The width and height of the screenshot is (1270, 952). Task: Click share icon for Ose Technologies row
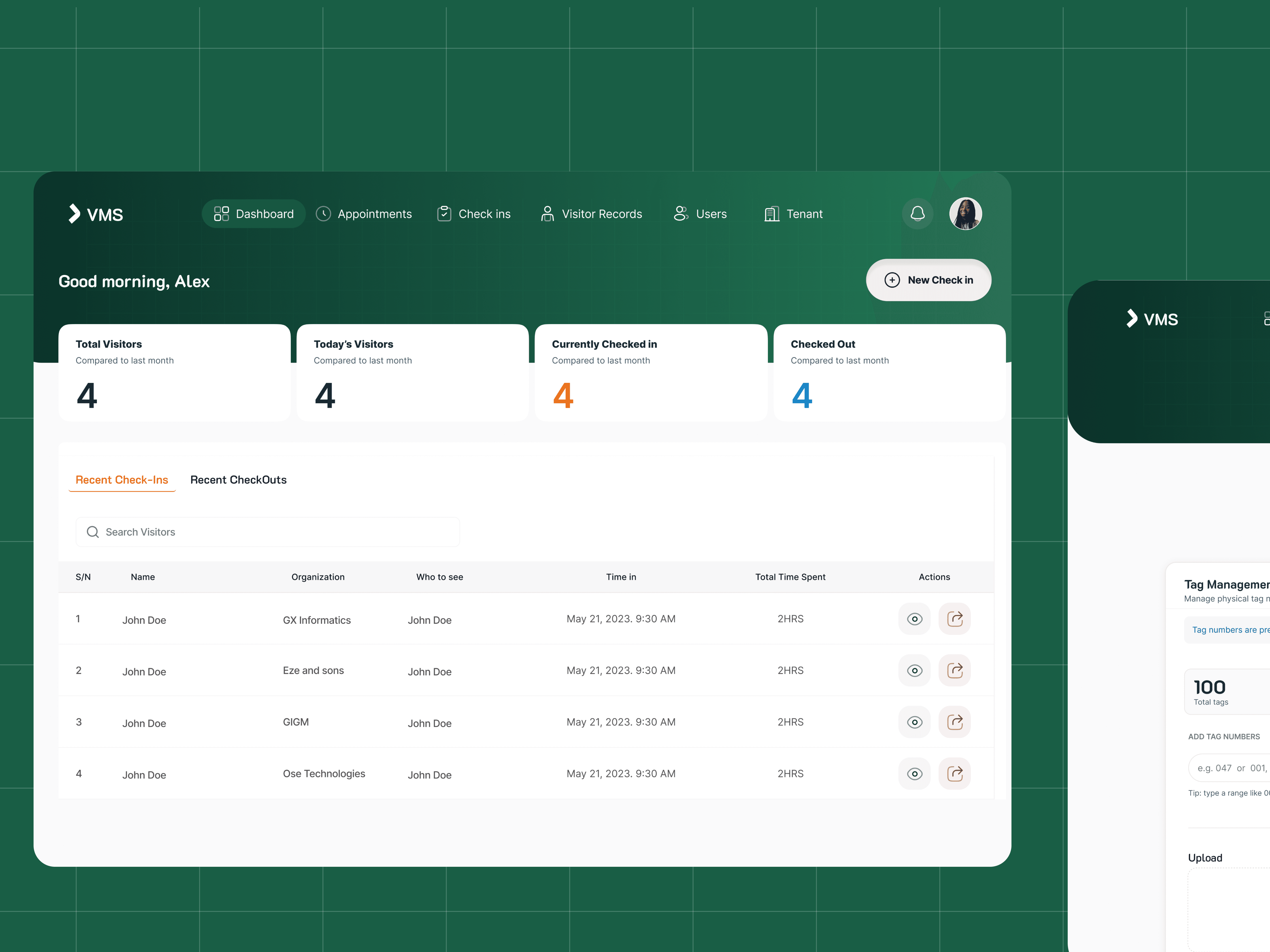tap(955, 774)
